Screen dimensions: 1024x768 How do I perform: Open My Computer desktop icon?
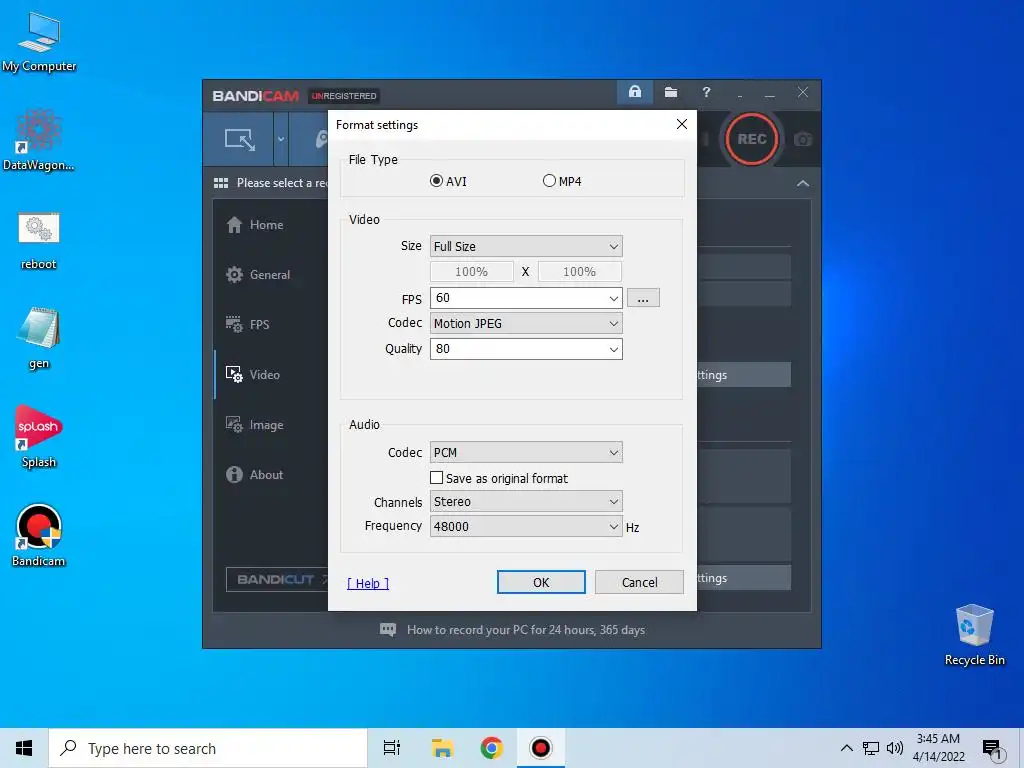(39, 42)
